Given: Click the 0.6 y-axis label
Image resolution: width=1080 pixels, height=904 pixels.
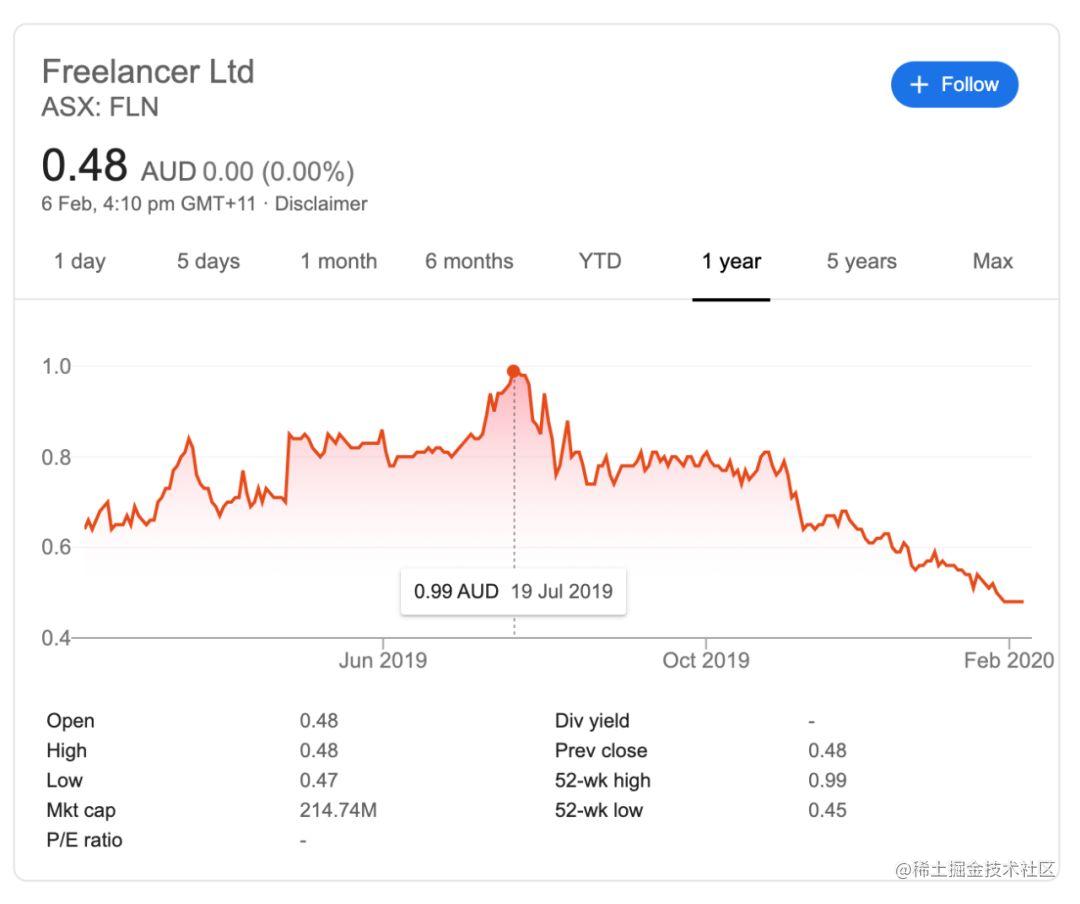Looking at the screenshot, I should (56, 547).
